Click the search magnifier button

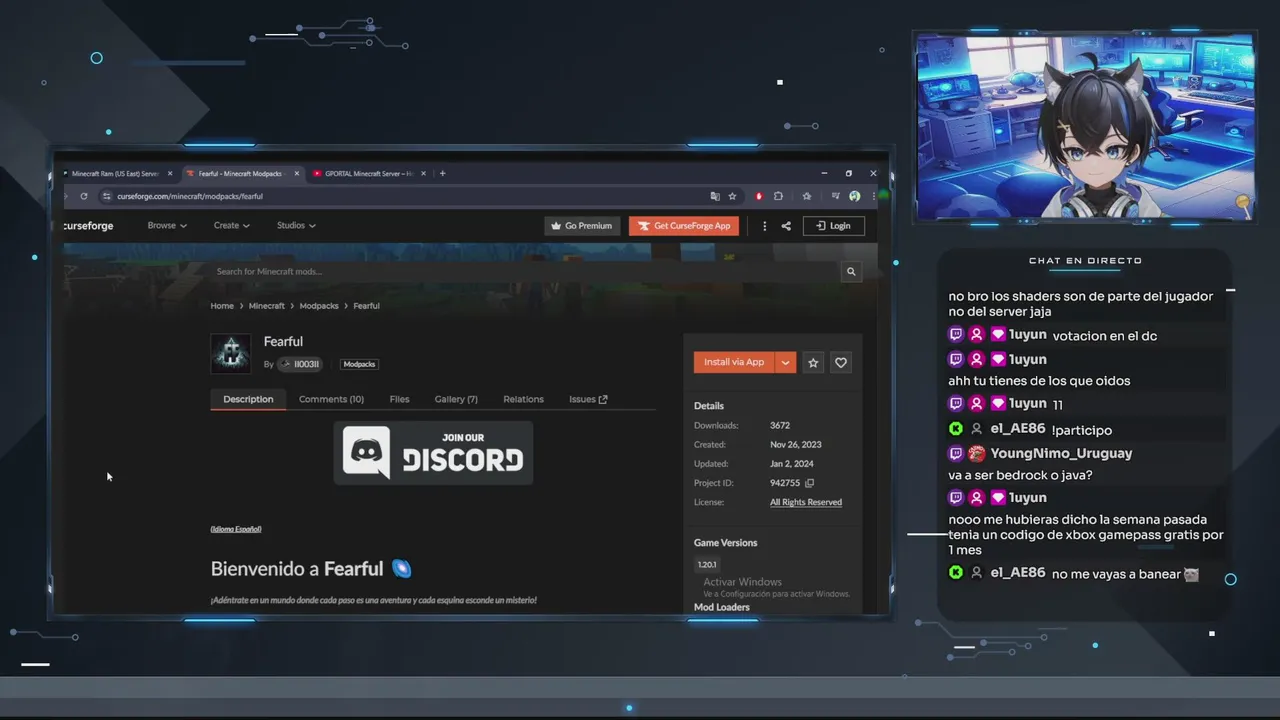click(851, 271)
